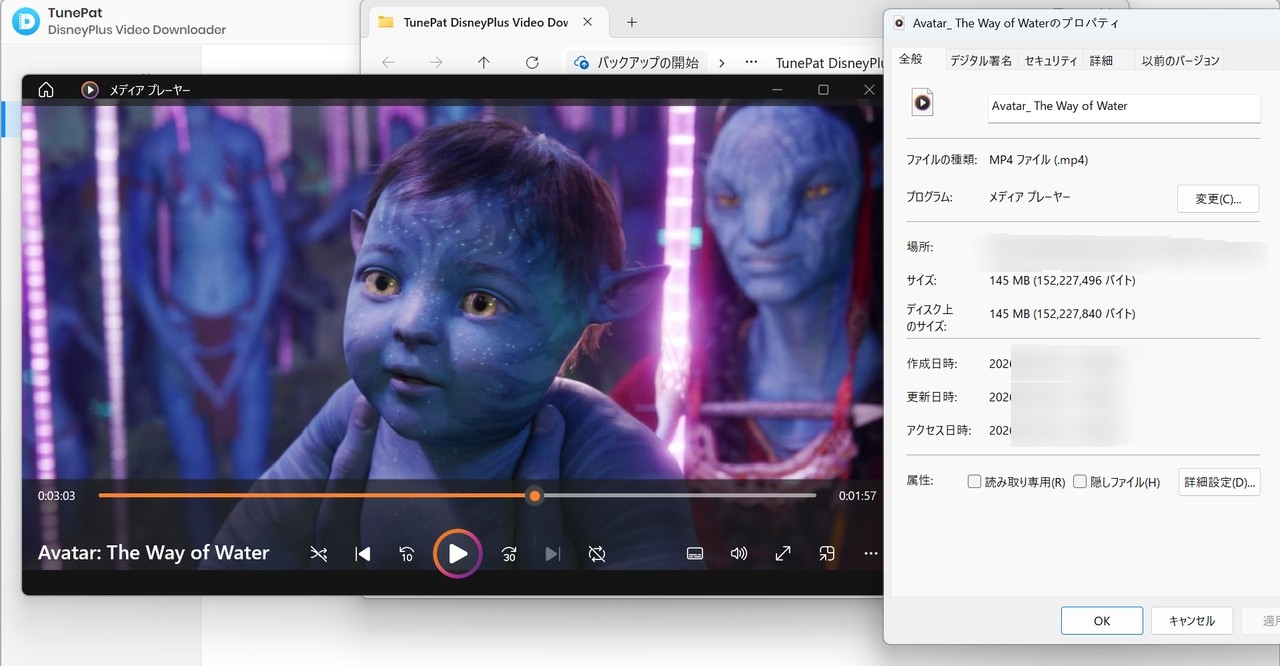Open Explorer breadcrumb overflow ellipsis
This screenshot has width=1280, height=666.
[751, 62]
